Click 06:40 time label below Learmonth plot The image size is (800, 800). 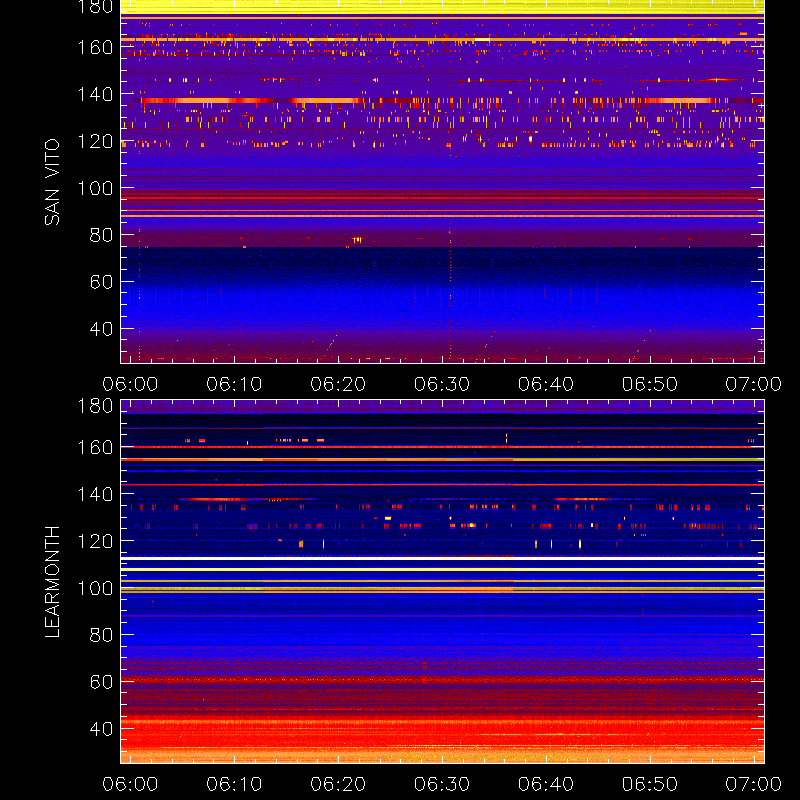coord(546,784)
